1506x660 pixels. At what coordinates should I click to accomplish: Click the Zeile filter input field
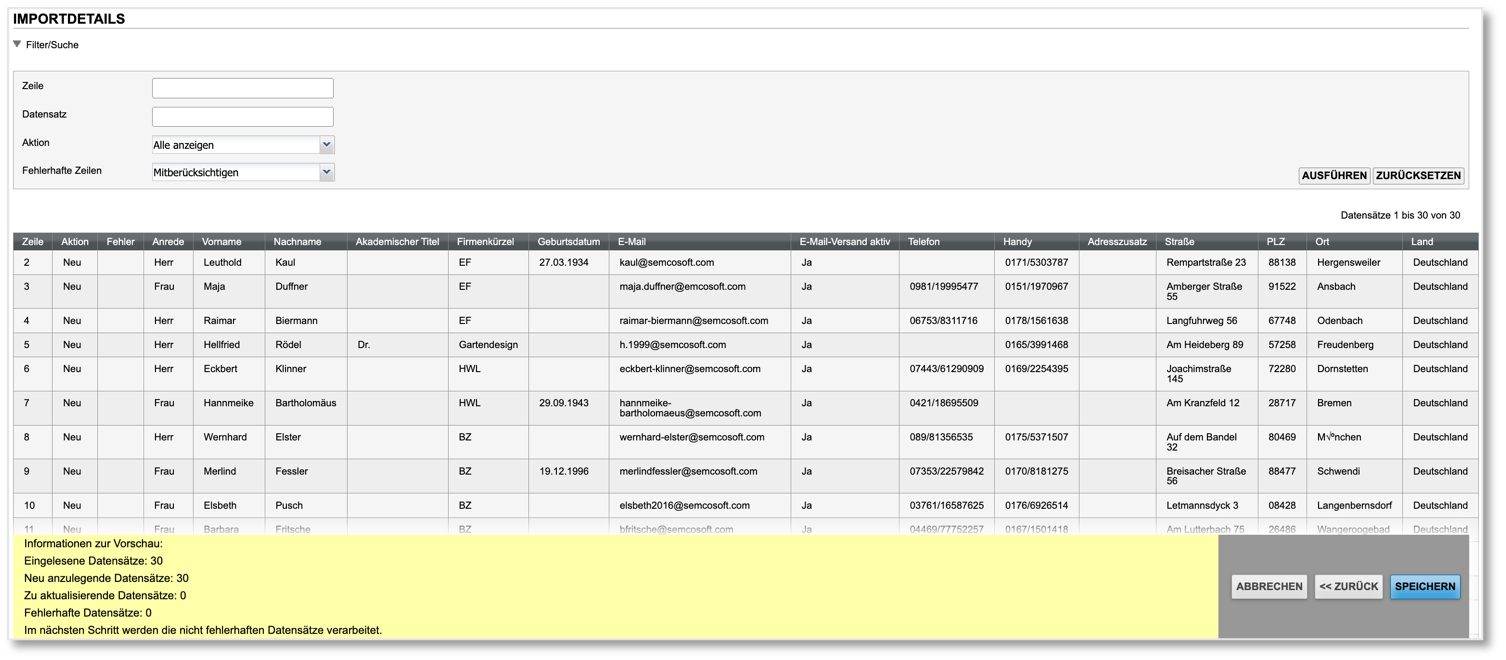pos(242,88)
